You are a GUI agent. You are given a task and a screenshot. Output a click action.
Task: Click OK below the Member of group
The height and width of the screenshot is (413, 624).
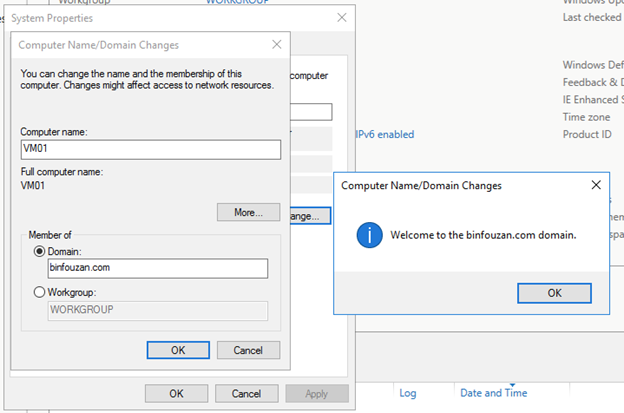click(177, 350)
